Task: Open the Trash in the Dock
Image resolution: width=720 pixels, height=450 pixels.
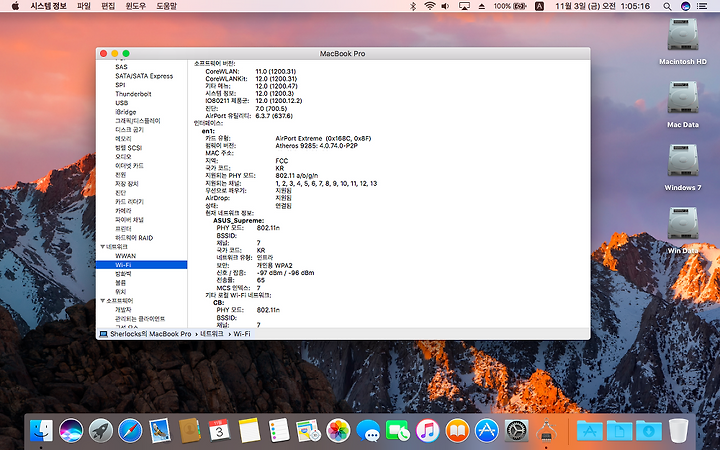Action: pos(678,431)
